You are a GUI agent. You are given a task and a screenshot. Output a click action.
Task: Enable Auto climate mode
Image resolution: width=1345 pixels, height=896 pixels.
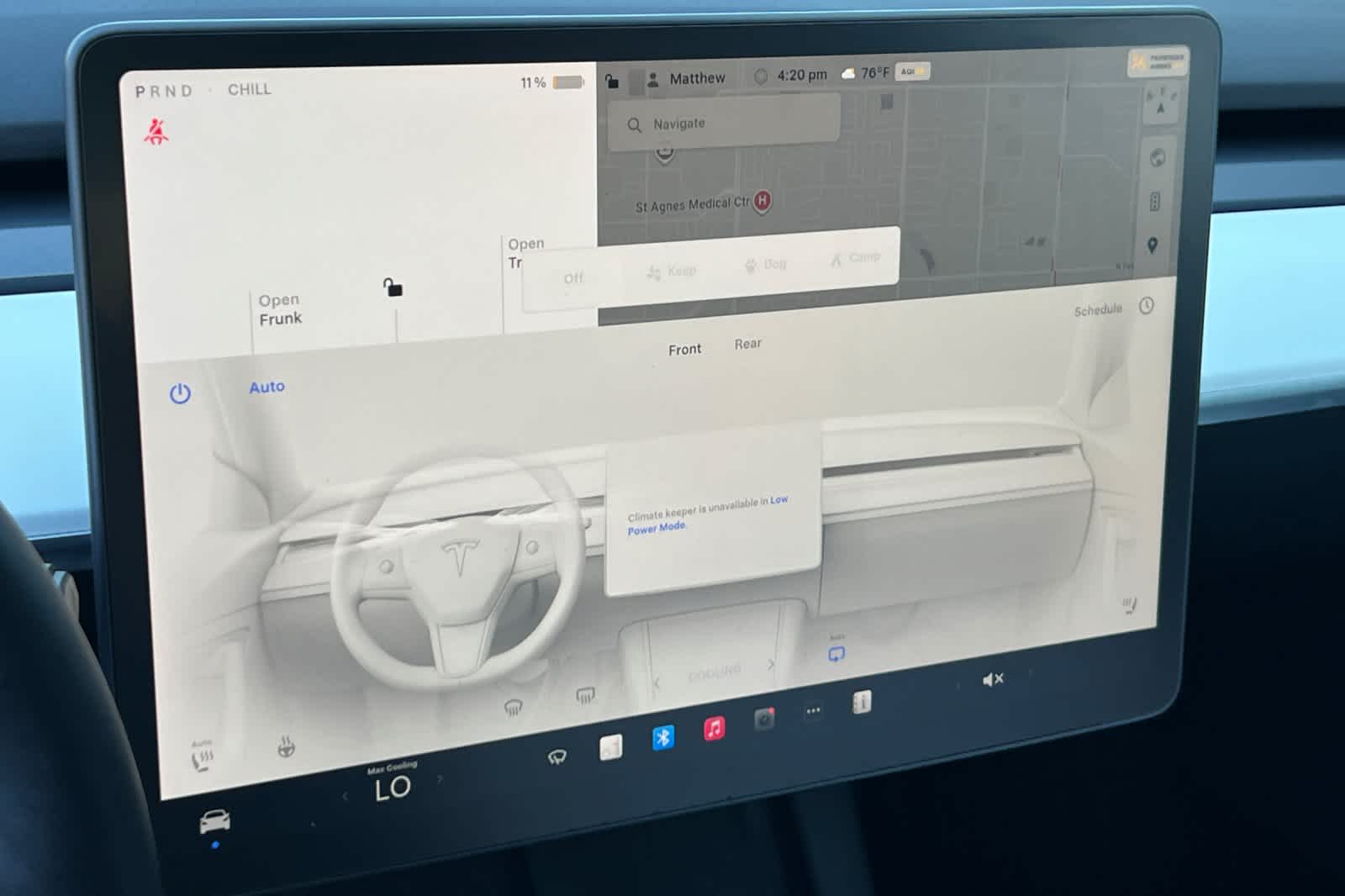pyautogui.click(x=266, y=387)
